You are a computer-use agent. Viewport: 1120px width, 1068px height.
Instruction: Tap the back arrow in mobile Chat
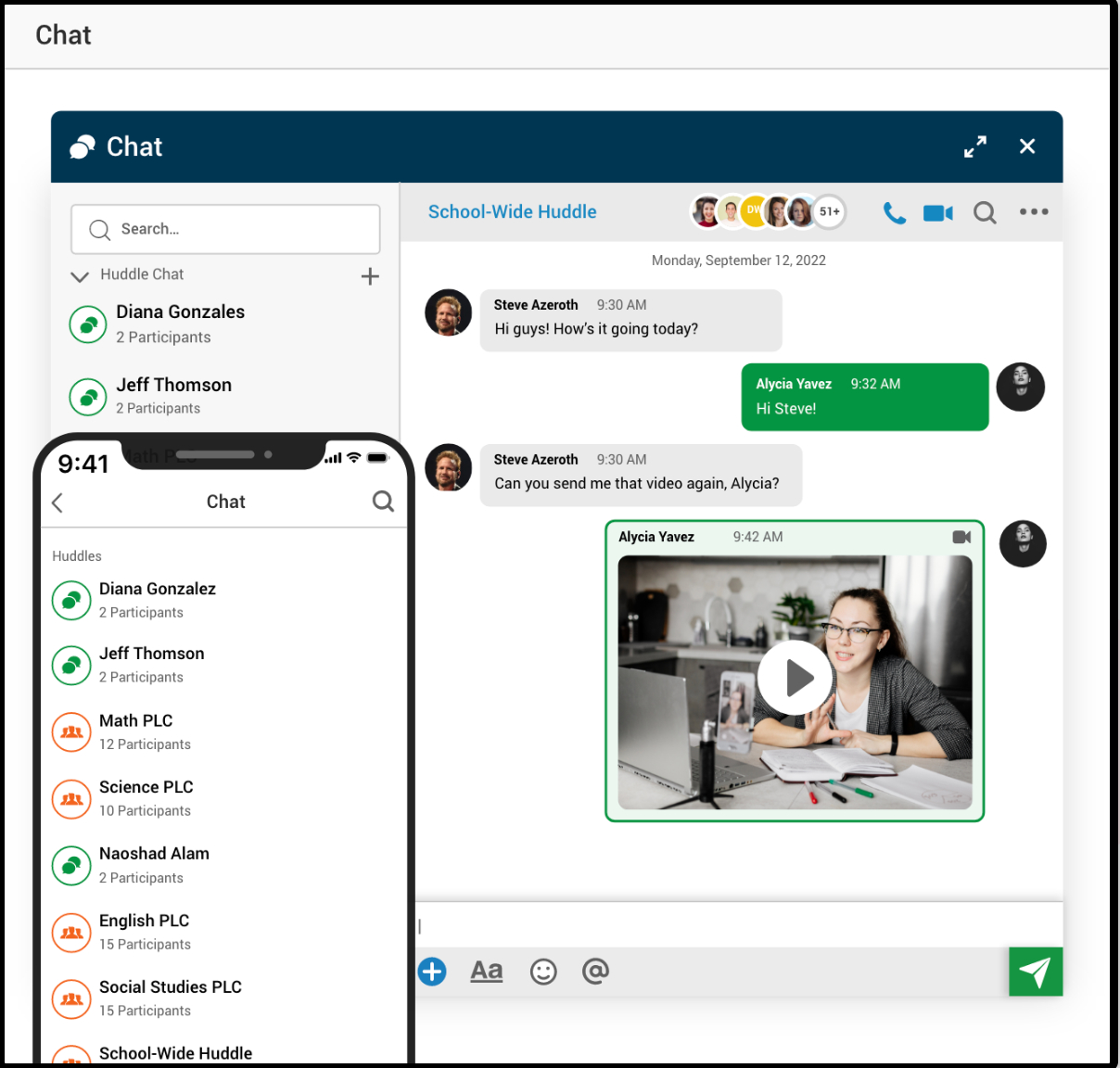point(57,502)
